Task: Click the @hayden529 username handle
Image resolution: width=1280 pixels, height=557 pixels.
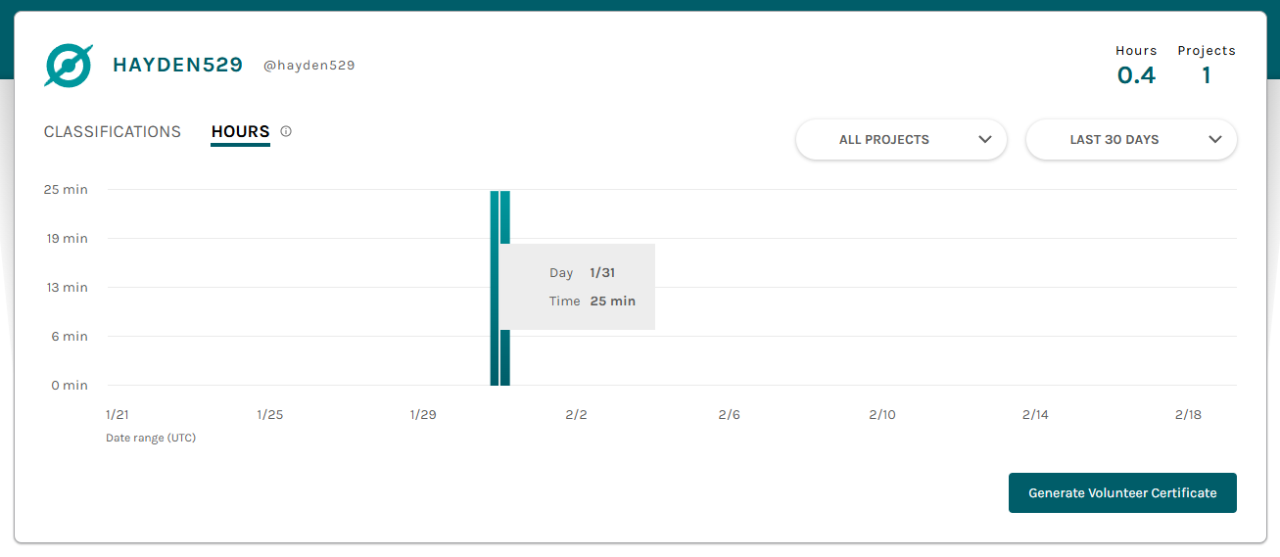Action: click(309, 66)
